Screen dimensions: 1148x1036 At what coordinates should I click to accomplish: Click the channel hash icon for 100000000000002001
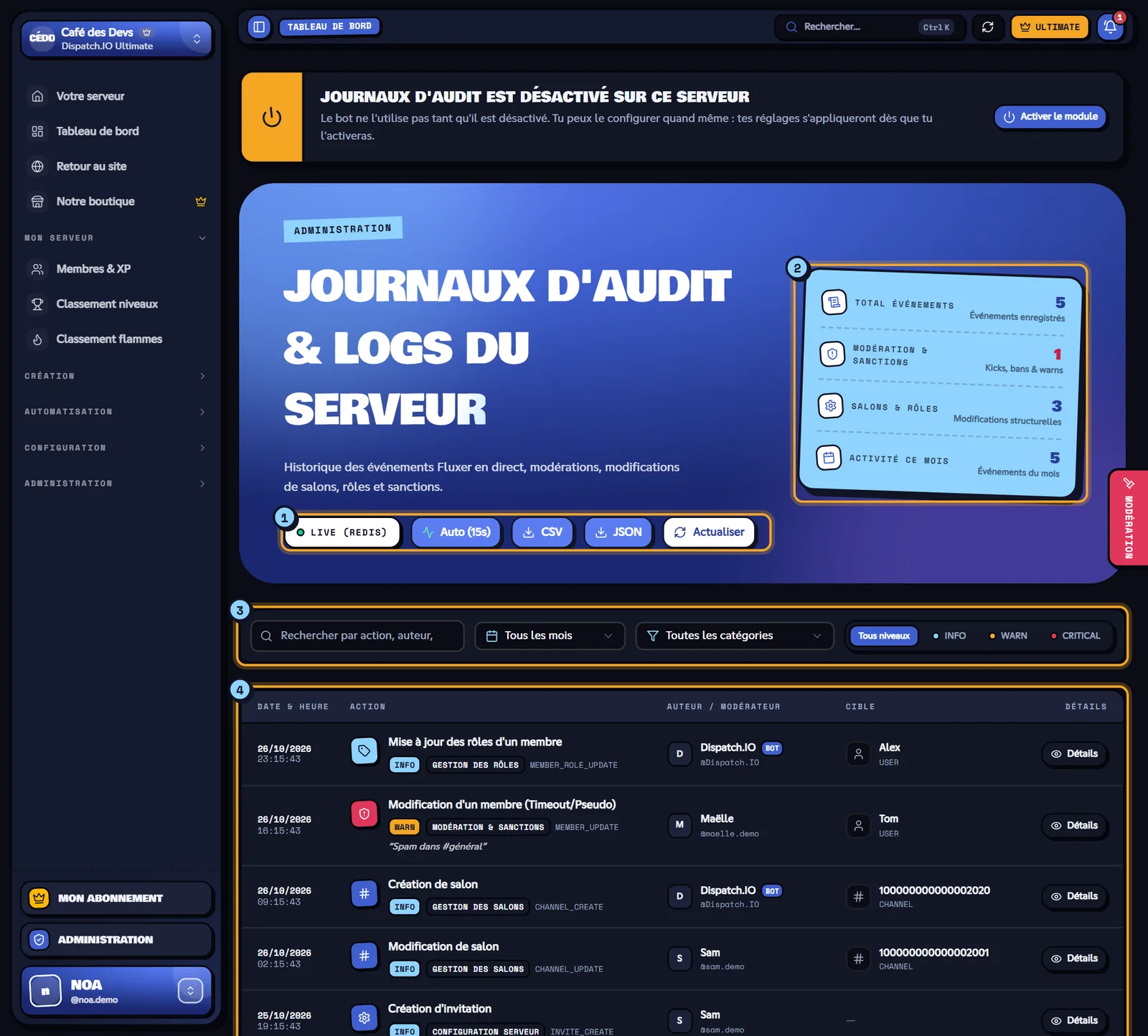[858, 959]
